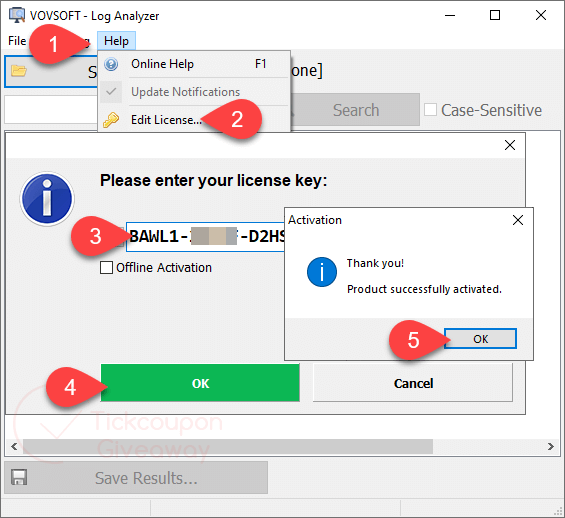The image size is (565, 518).
Task: Click the grey Search button
Action: tap(356, 110)
